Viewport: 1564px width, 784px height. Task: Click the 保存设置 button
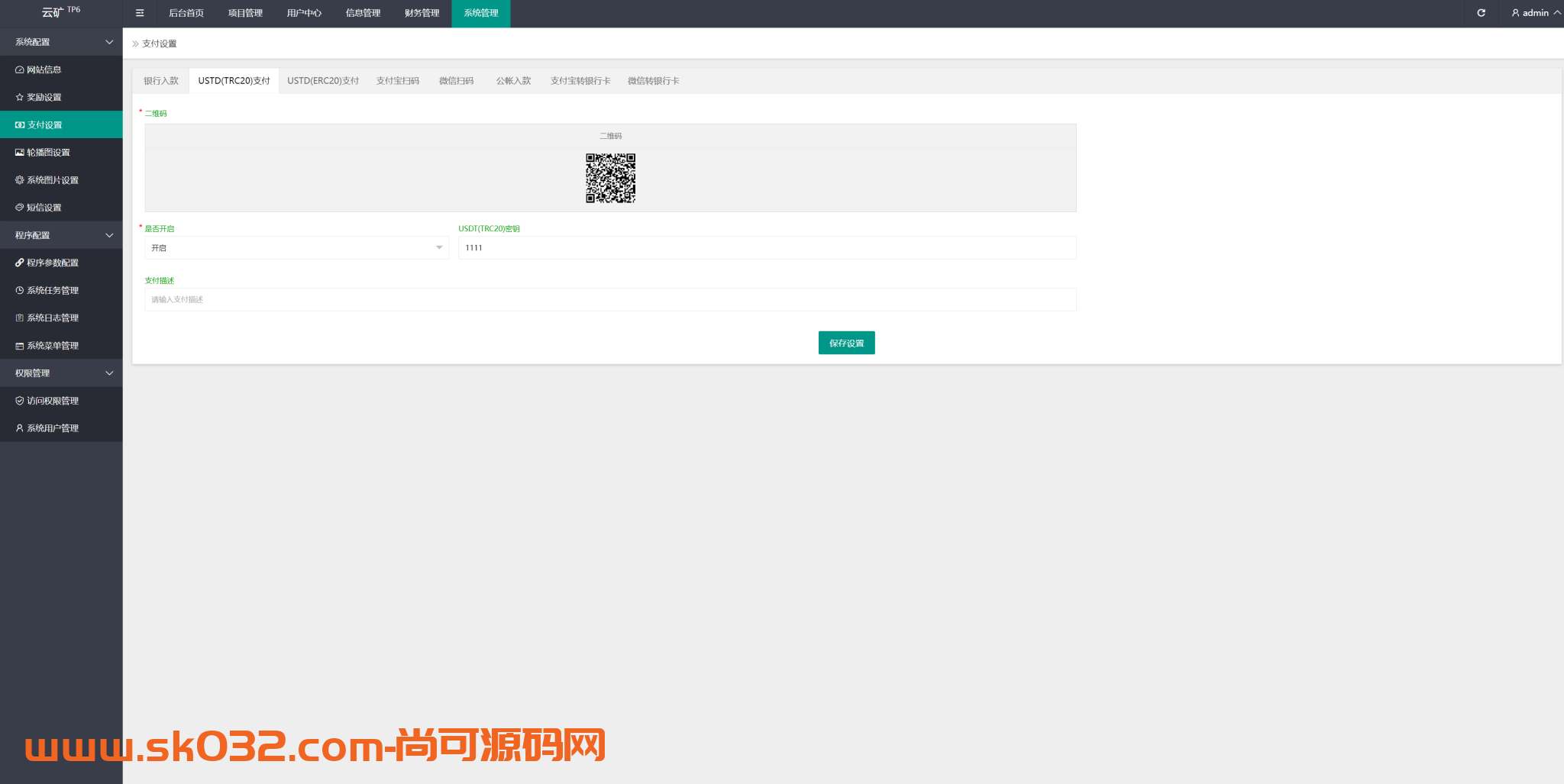pos(846,343)
